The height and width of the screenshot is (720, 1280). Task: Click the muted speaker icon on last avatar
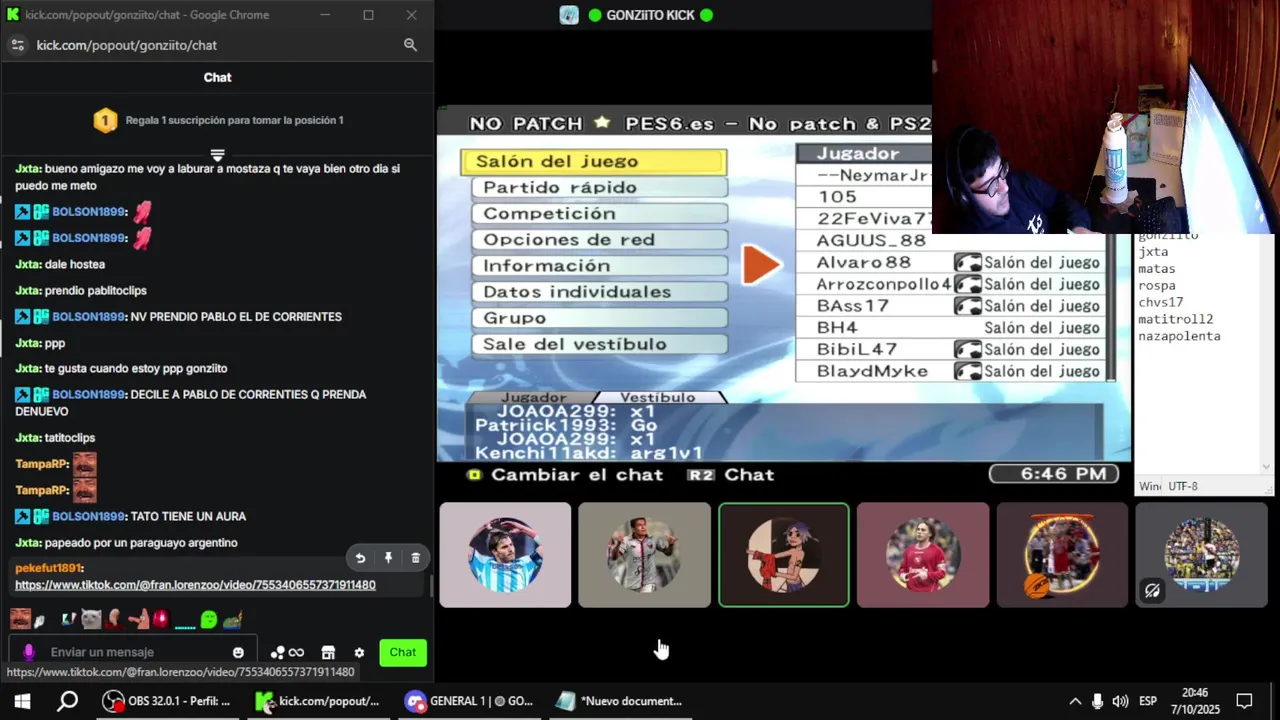(x=1152, y=591)
